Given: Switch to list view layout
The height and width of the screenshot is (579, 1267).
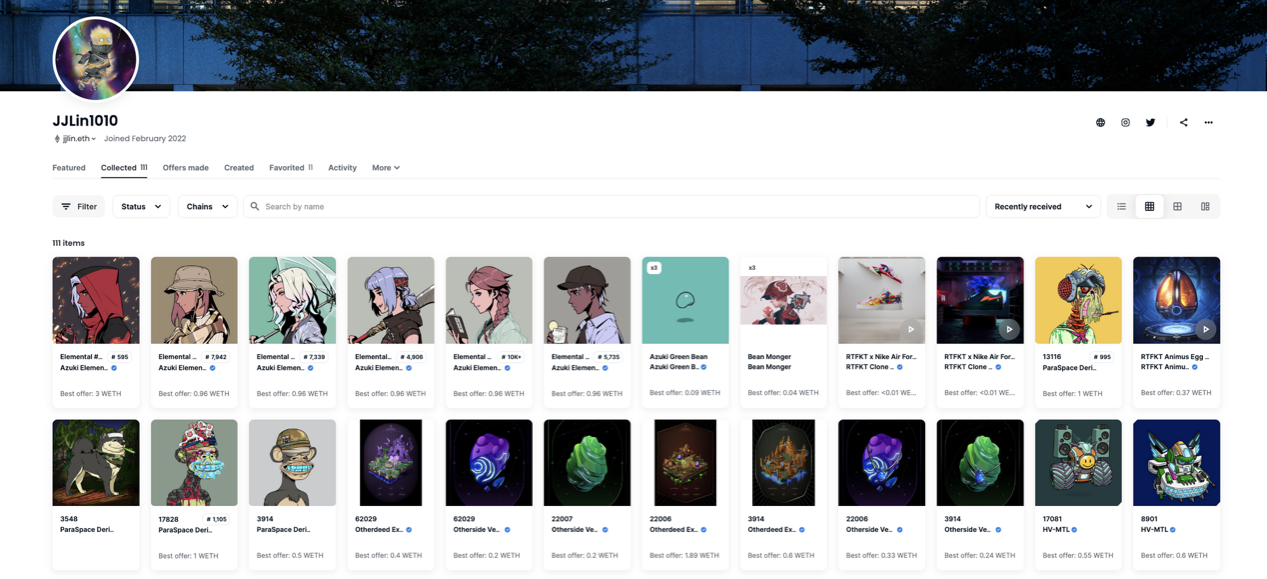Looking at the screenshot, I should tap(1121, 207).
